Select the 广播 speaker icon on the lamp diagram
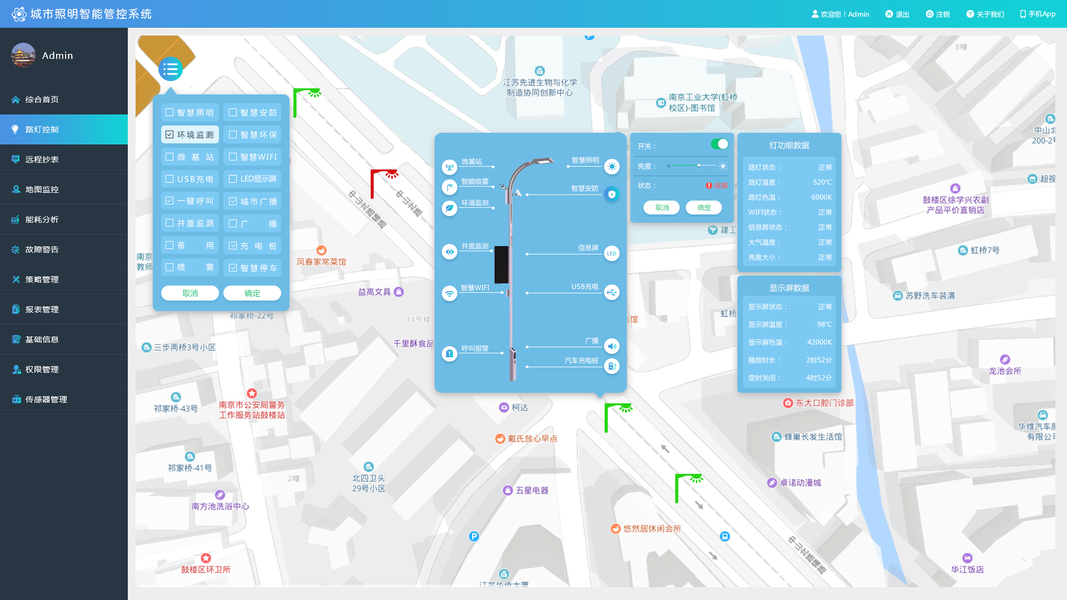 tap(612, 346)
